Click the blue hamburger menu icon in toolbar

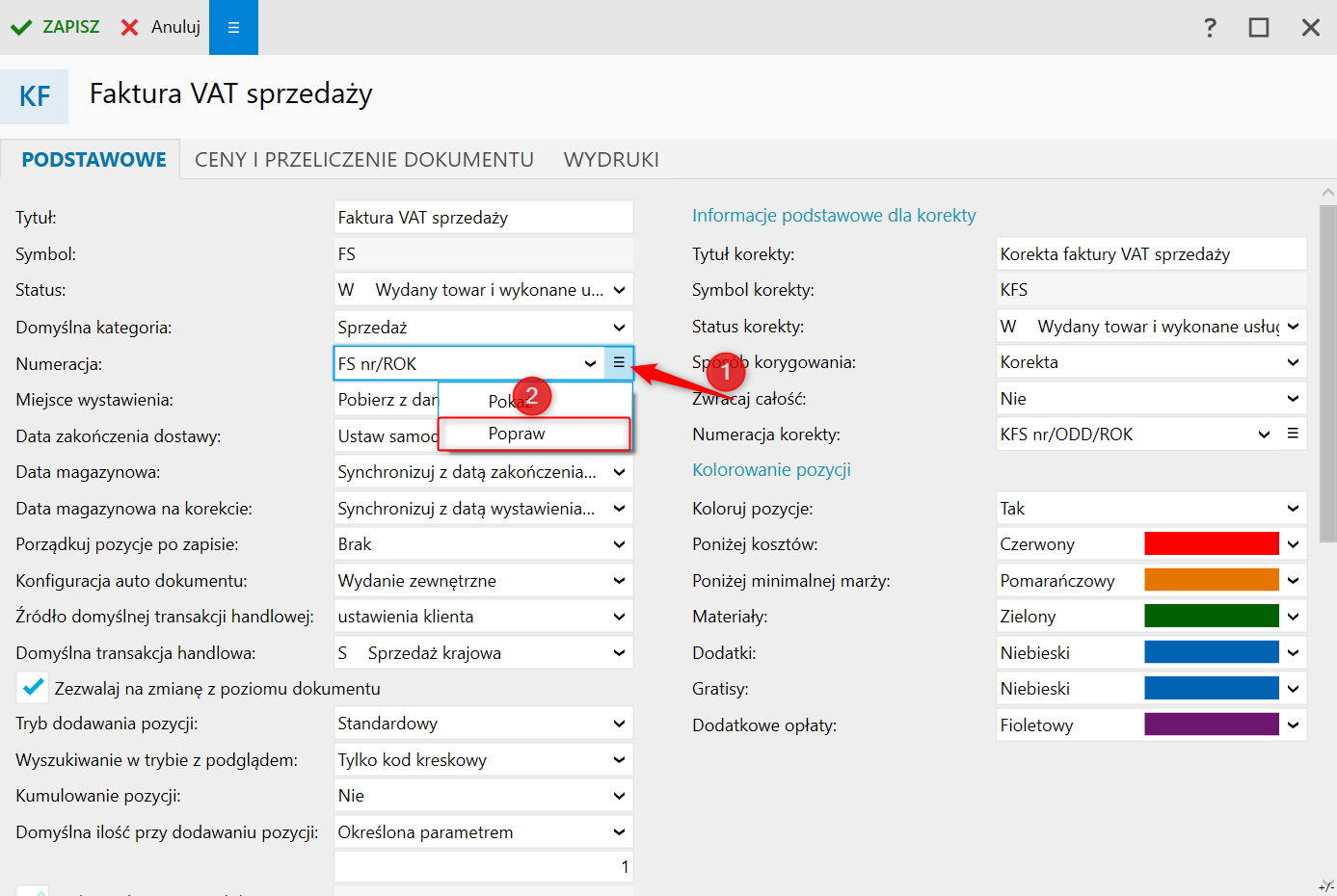point(233,27)
